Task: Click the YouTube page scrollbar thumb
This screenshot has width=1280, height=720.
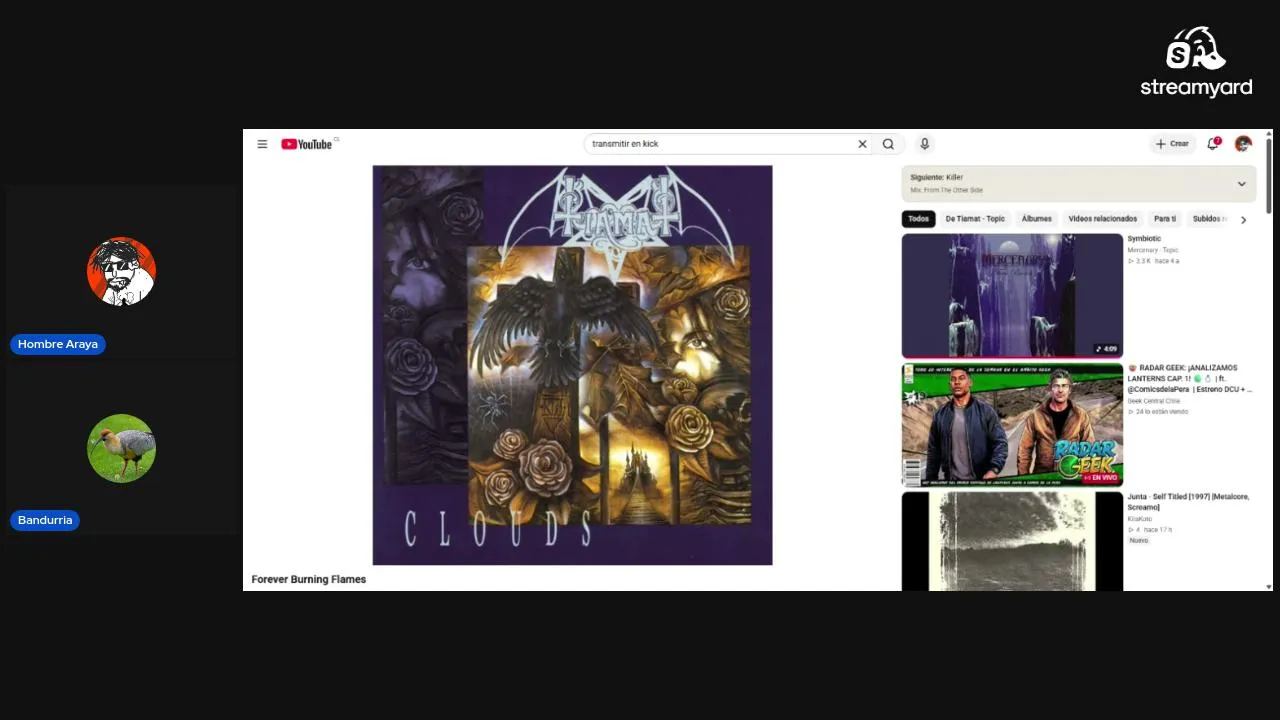Action: click(x=1269, y=175)
